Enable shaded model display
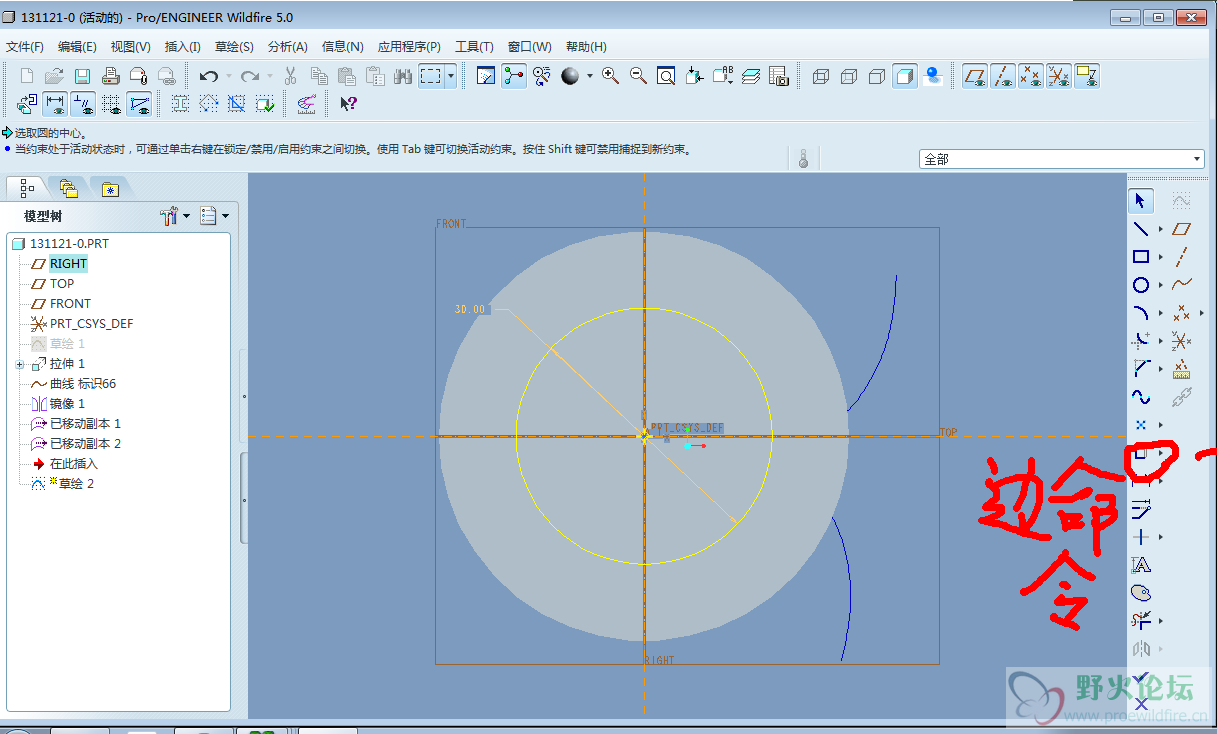1217x734 pixels. (x=905, y=76)
